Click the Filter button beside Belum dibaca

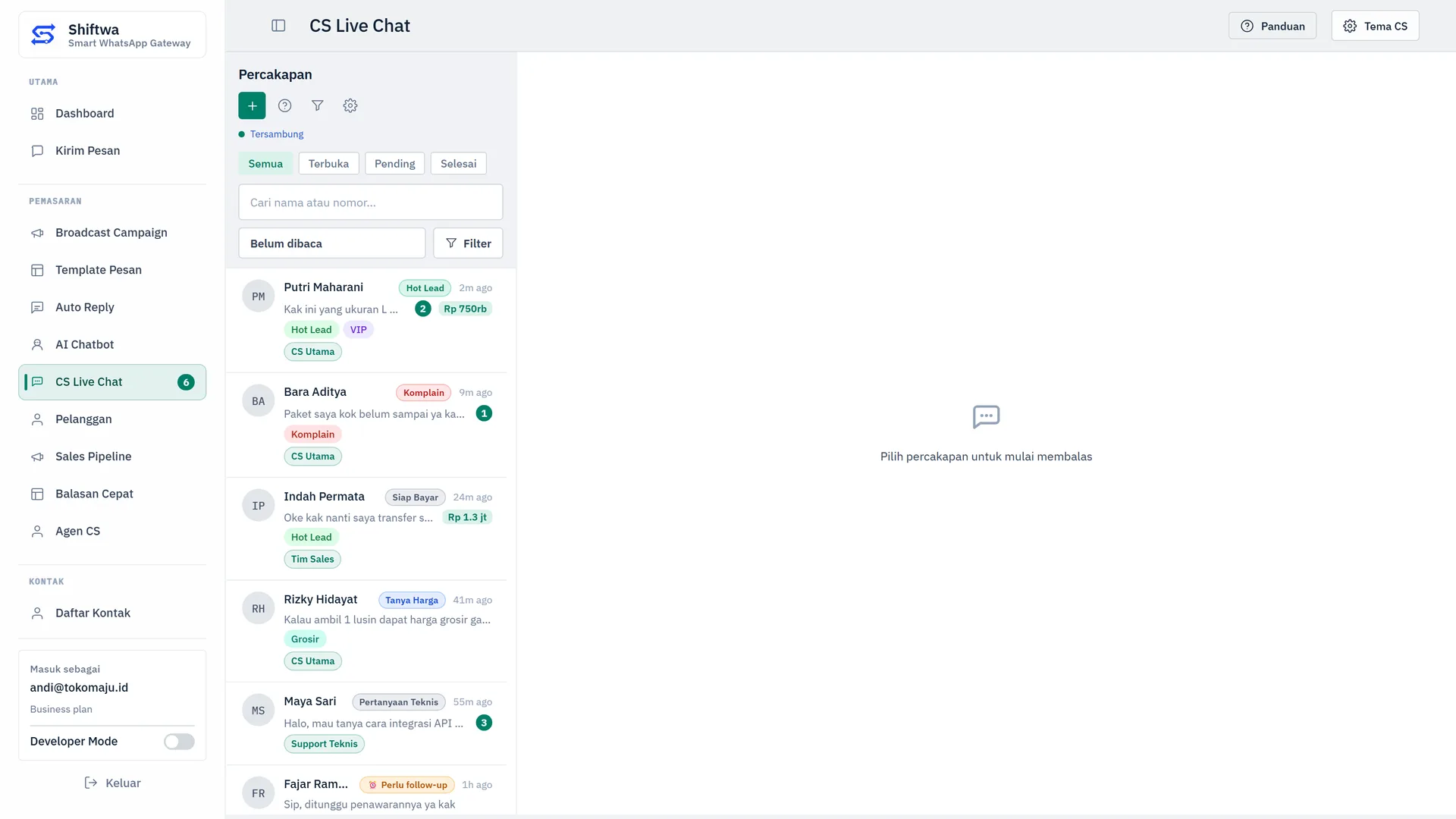(x=468, y=243)
